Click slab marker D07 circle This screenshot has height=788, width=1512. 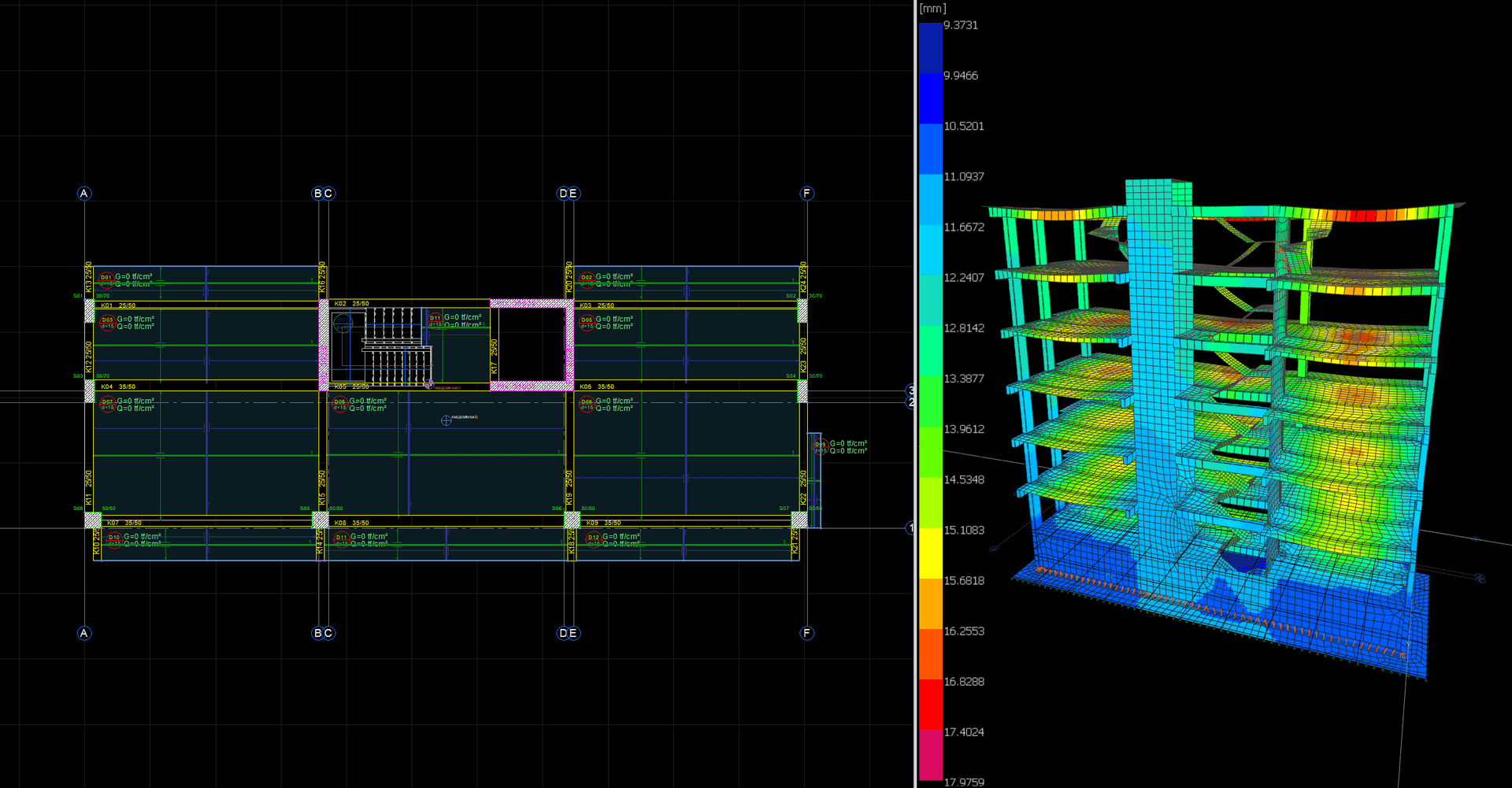[x=107, y=404]
